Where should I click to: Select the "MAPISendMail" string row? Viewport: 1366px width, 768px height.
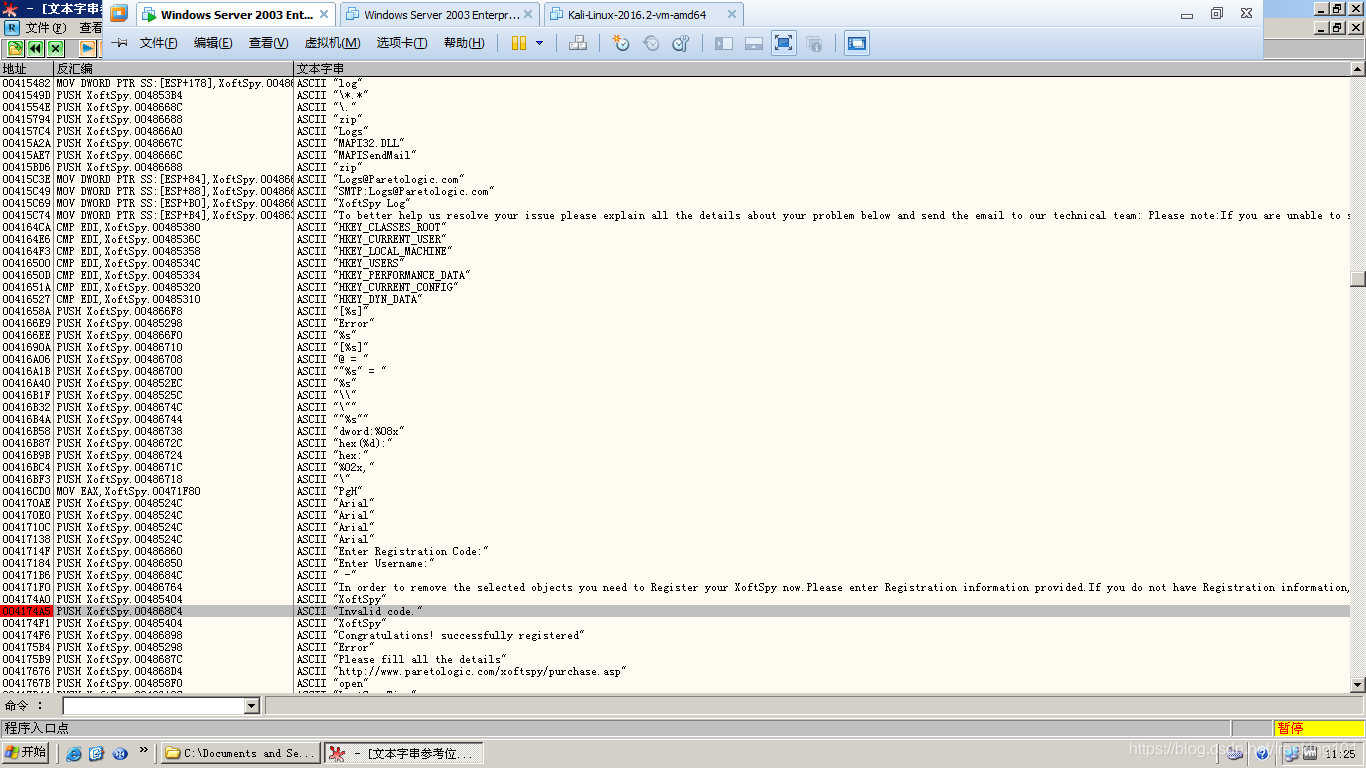[x=675, y=155]
